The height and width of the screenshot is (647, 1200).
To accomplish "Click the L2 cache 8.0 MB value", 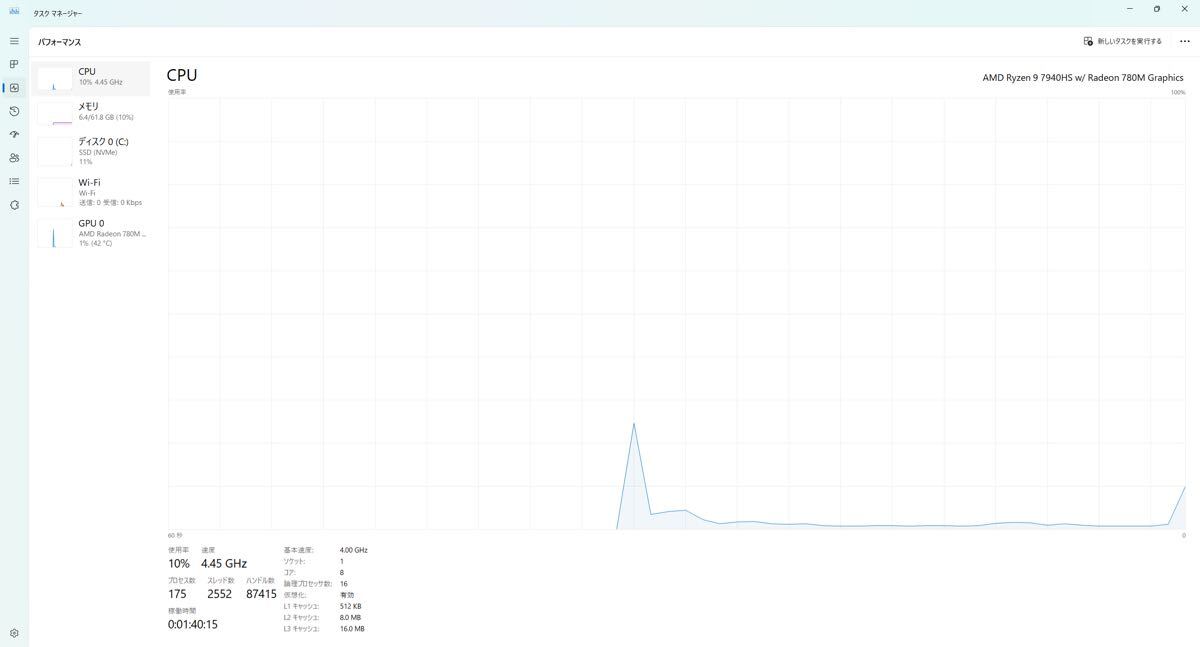I will coord(350,617).
